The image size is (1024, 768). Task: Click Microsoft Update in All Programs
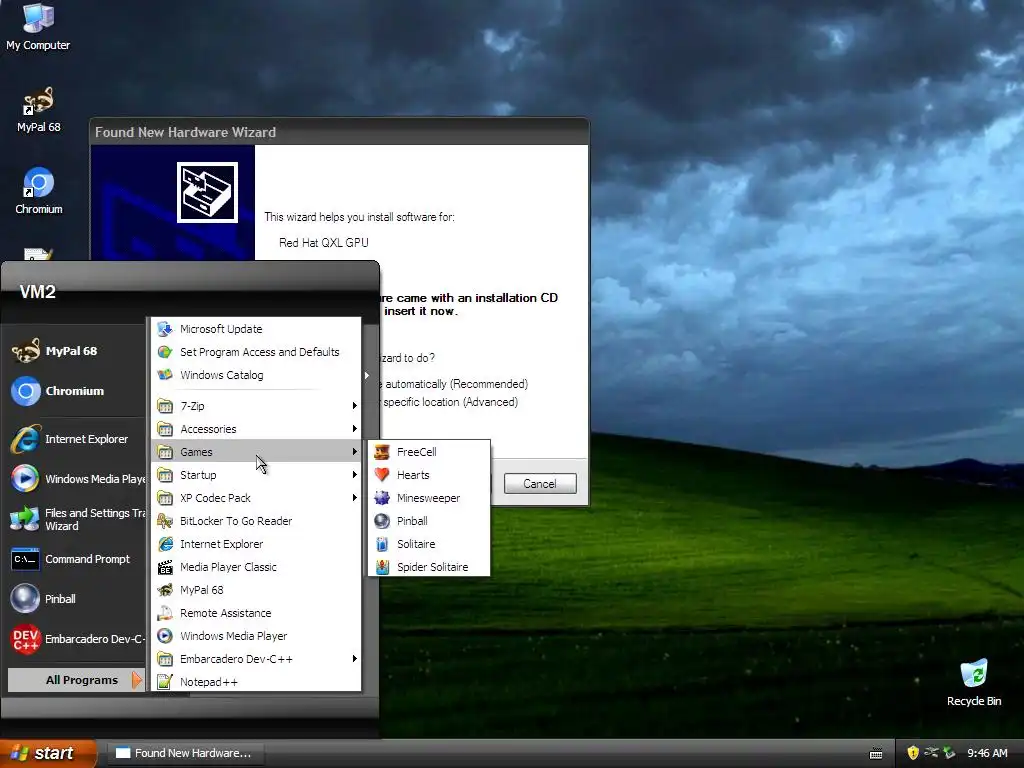point(256,329)
